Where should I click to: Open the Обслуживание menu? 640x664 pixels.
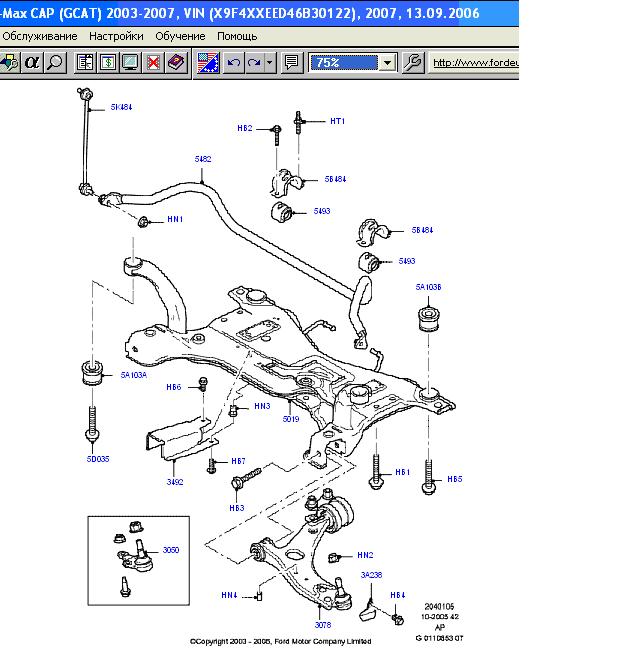tap(40, 36)
